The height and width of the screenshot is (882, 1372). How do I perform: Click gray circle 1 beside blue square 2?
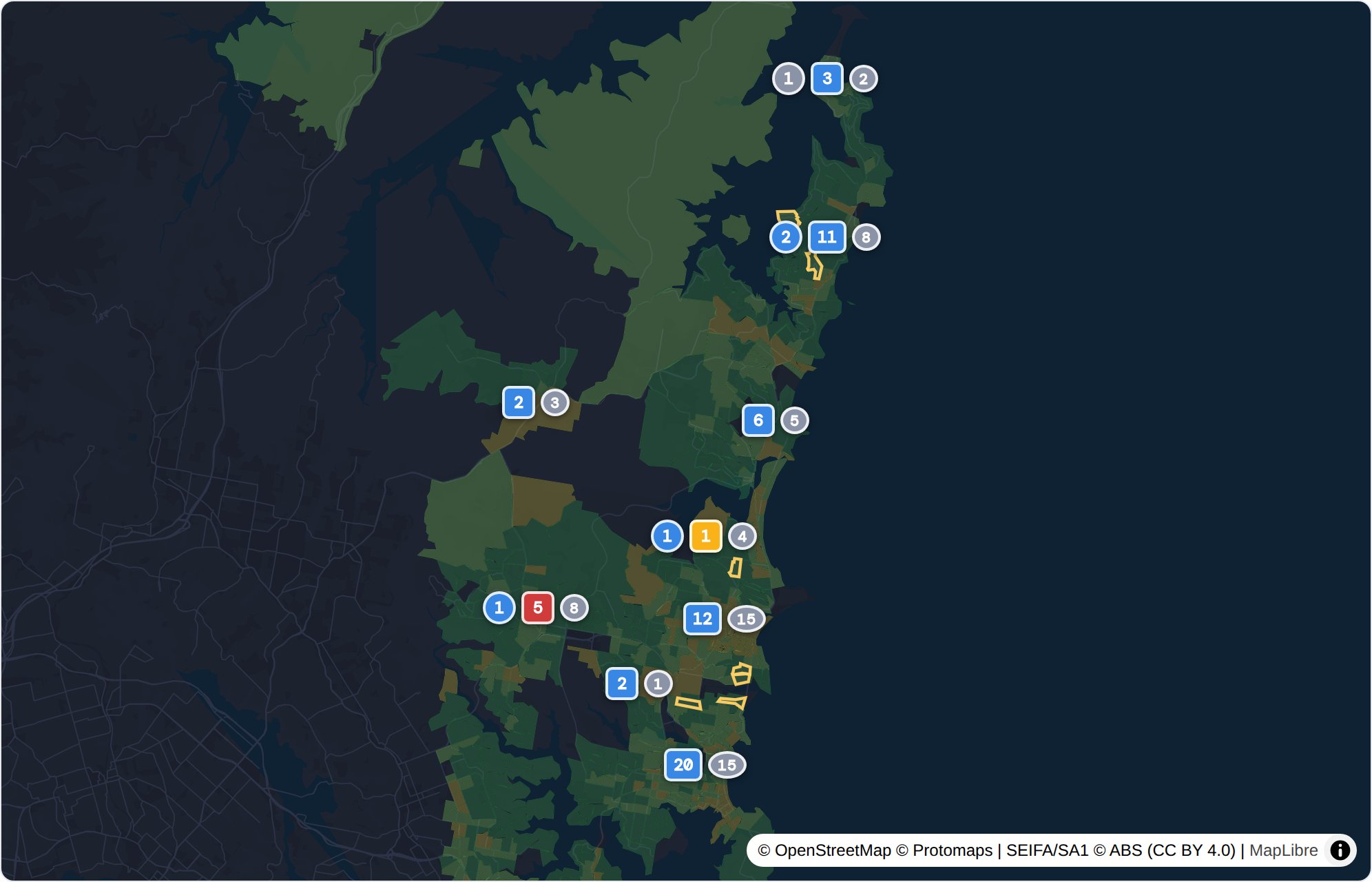click(658, 684)
